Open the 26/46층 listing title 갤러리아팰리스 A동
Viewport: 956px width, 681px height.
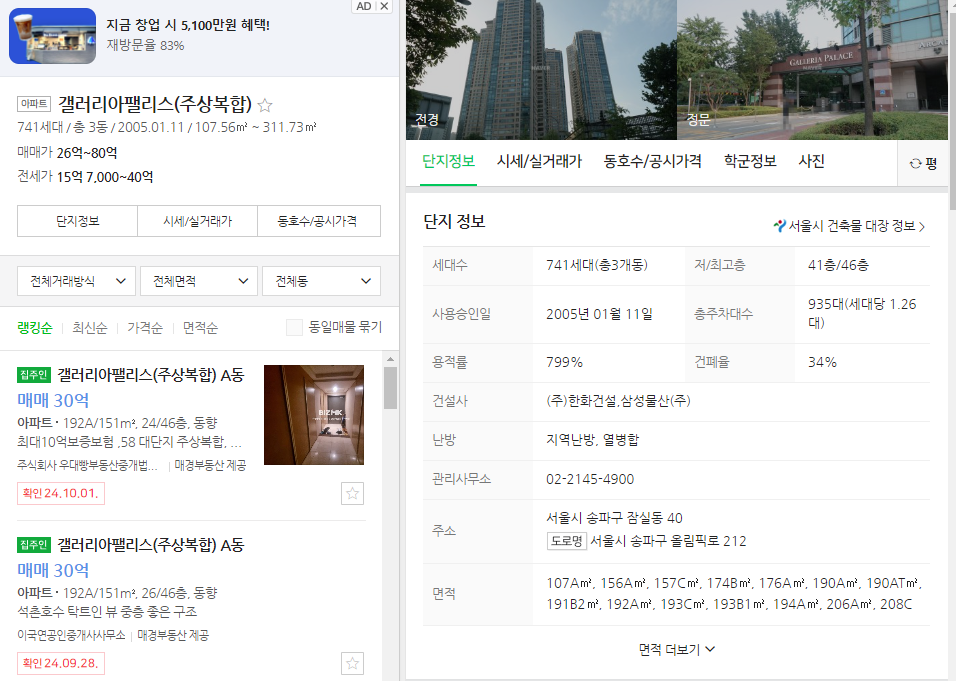150,545
